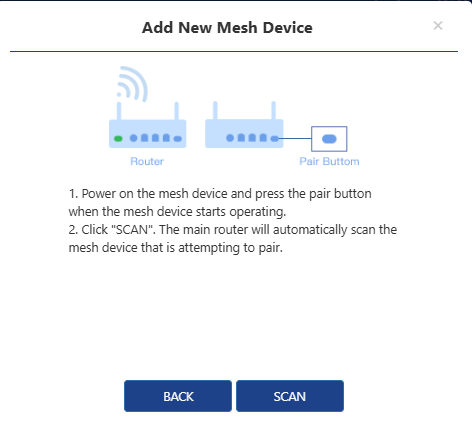
Task: Click the main router's right antenna
Action: click(x=177, y=111)
